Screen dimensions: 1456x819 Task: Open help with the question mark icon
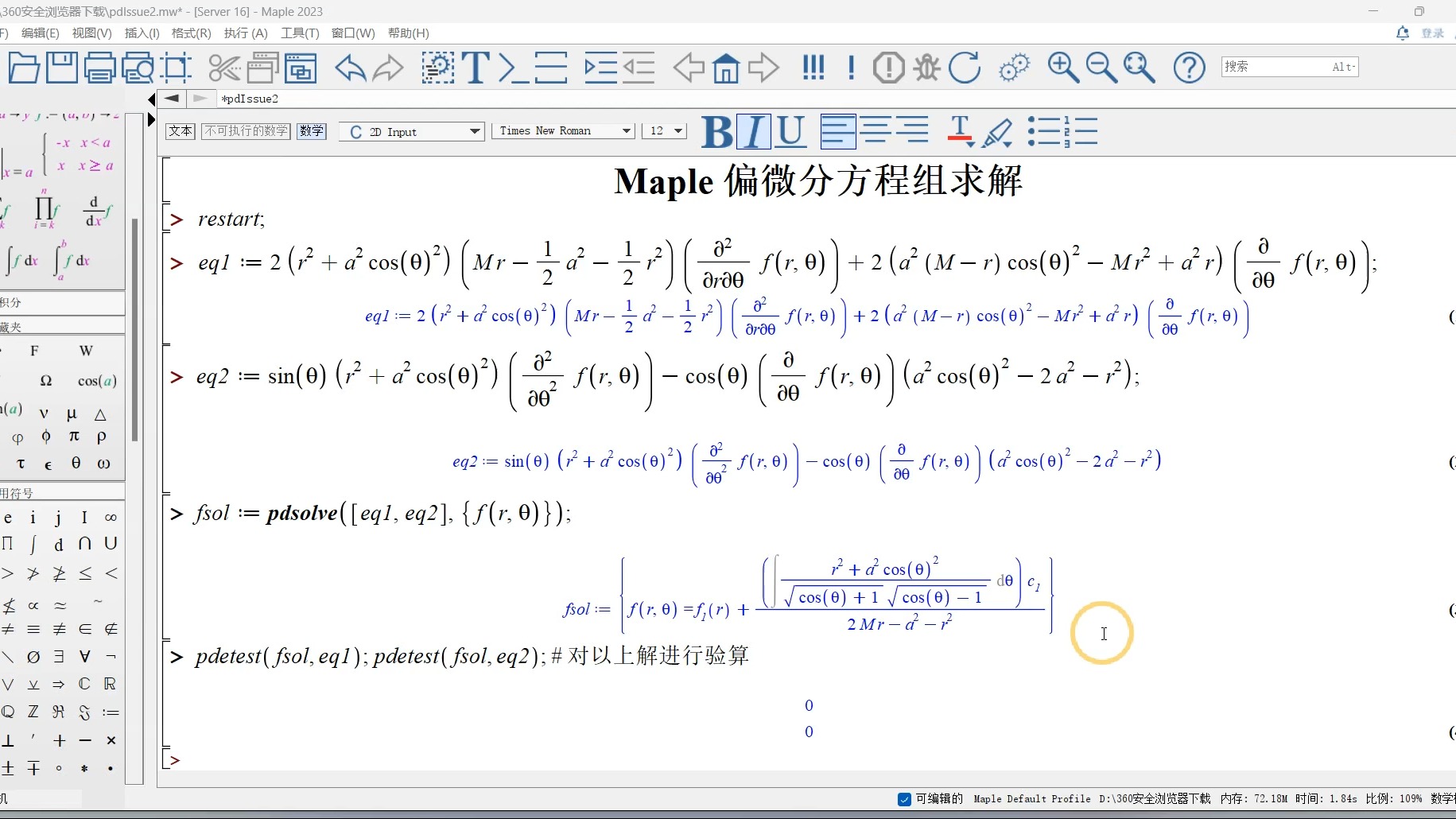click(x=1190, y=68)
